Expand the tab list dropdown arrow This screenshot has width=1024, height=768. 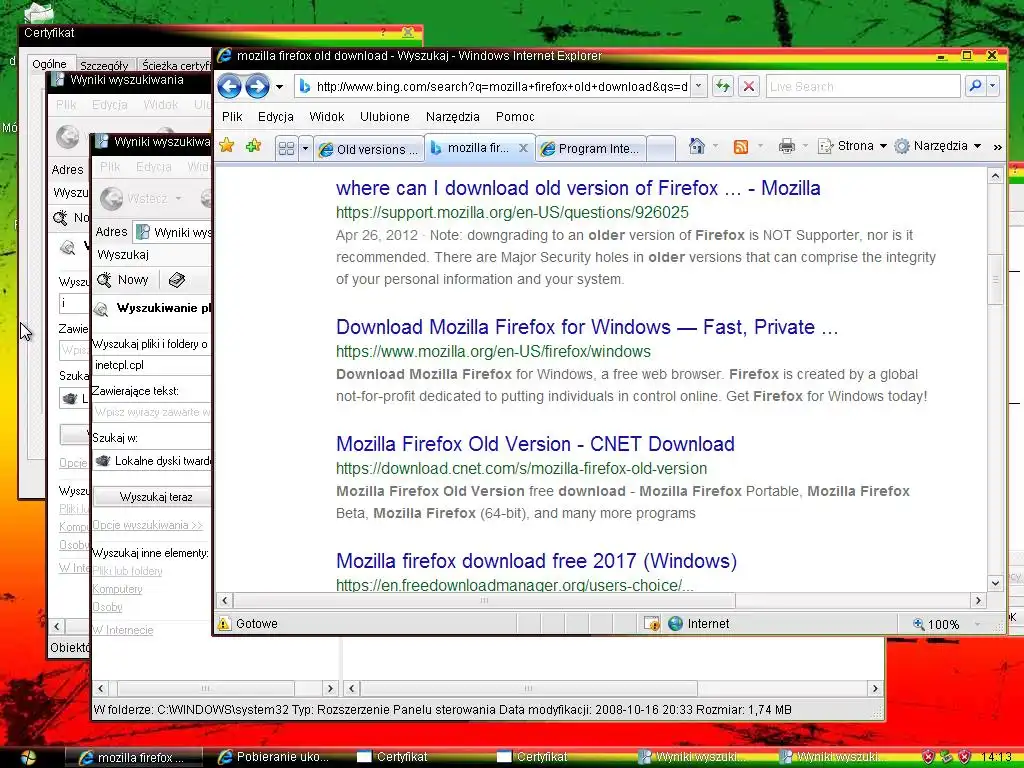click(x=305, y=149)
